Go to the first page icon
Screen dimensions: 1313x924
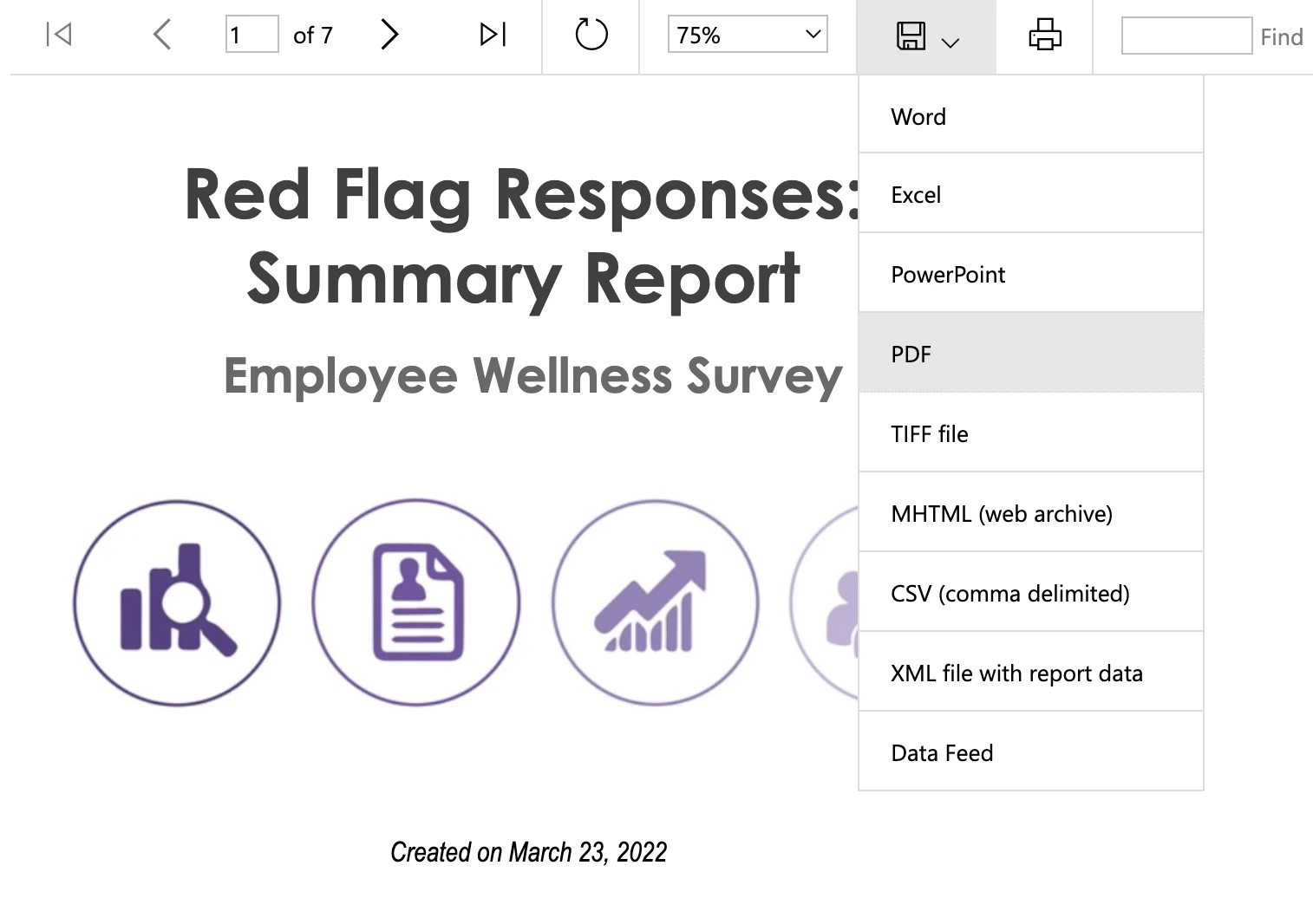(59, 35)
